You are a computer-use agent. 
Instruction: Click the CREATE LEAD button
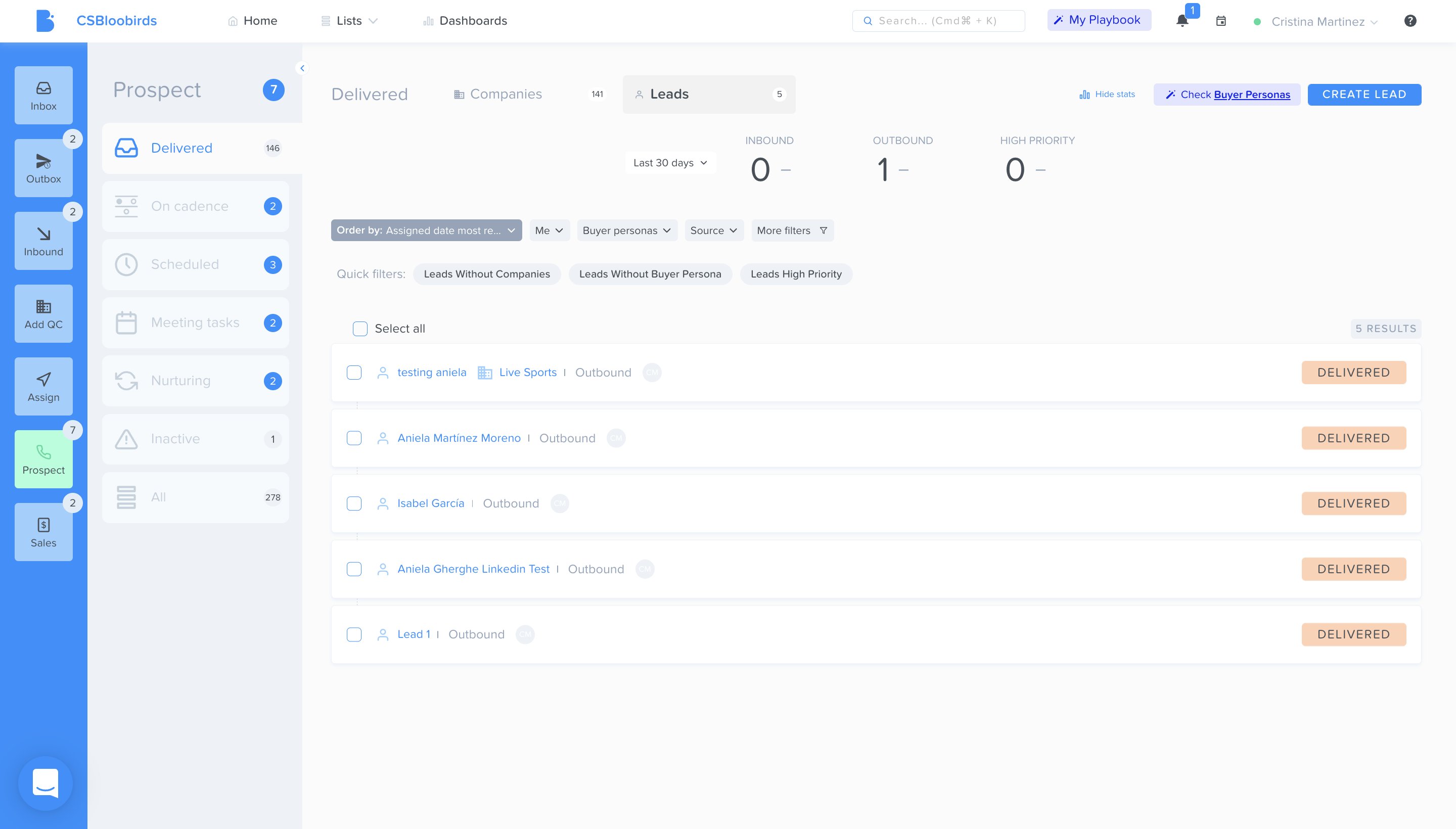point(1364,95)
